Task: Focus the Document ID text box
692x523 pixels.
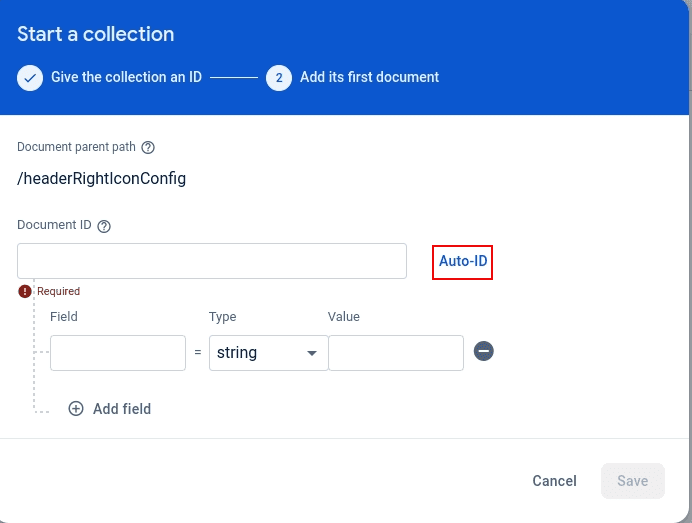Action: 212,261
